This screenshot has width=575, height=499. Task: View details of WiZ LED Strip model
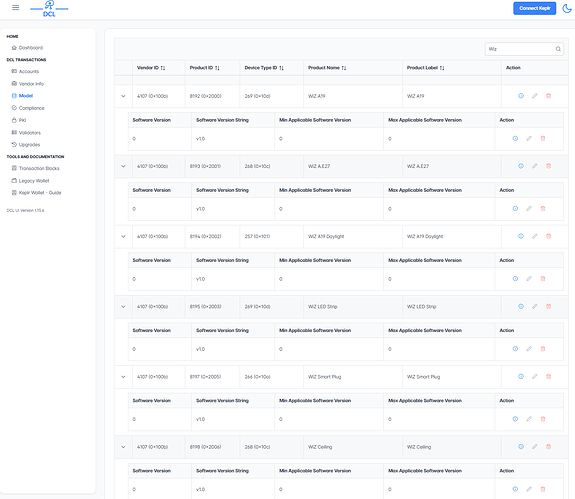tap(521, 306)
